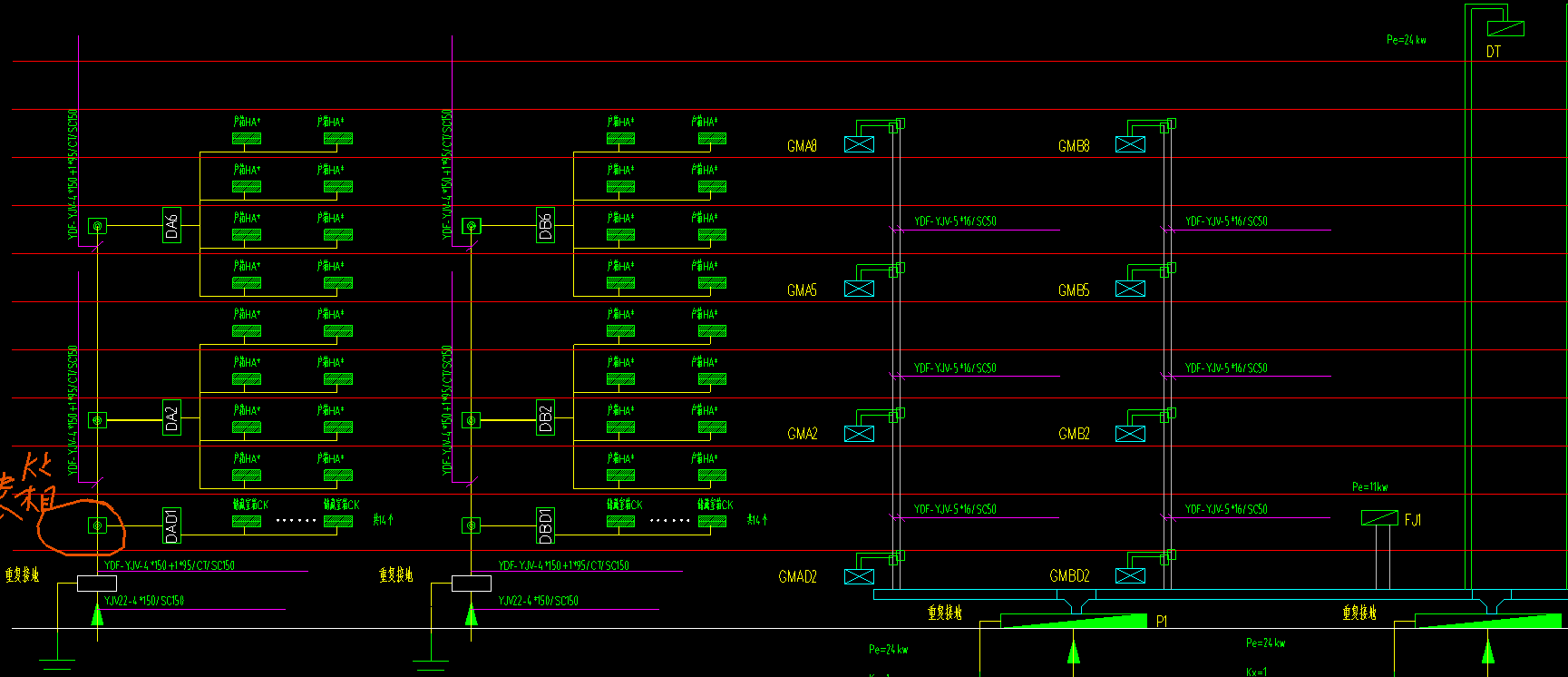Viewport: 1568px width, 677px height.
Task: Click the DA2 panel label
Action: [x=171, y=417]
